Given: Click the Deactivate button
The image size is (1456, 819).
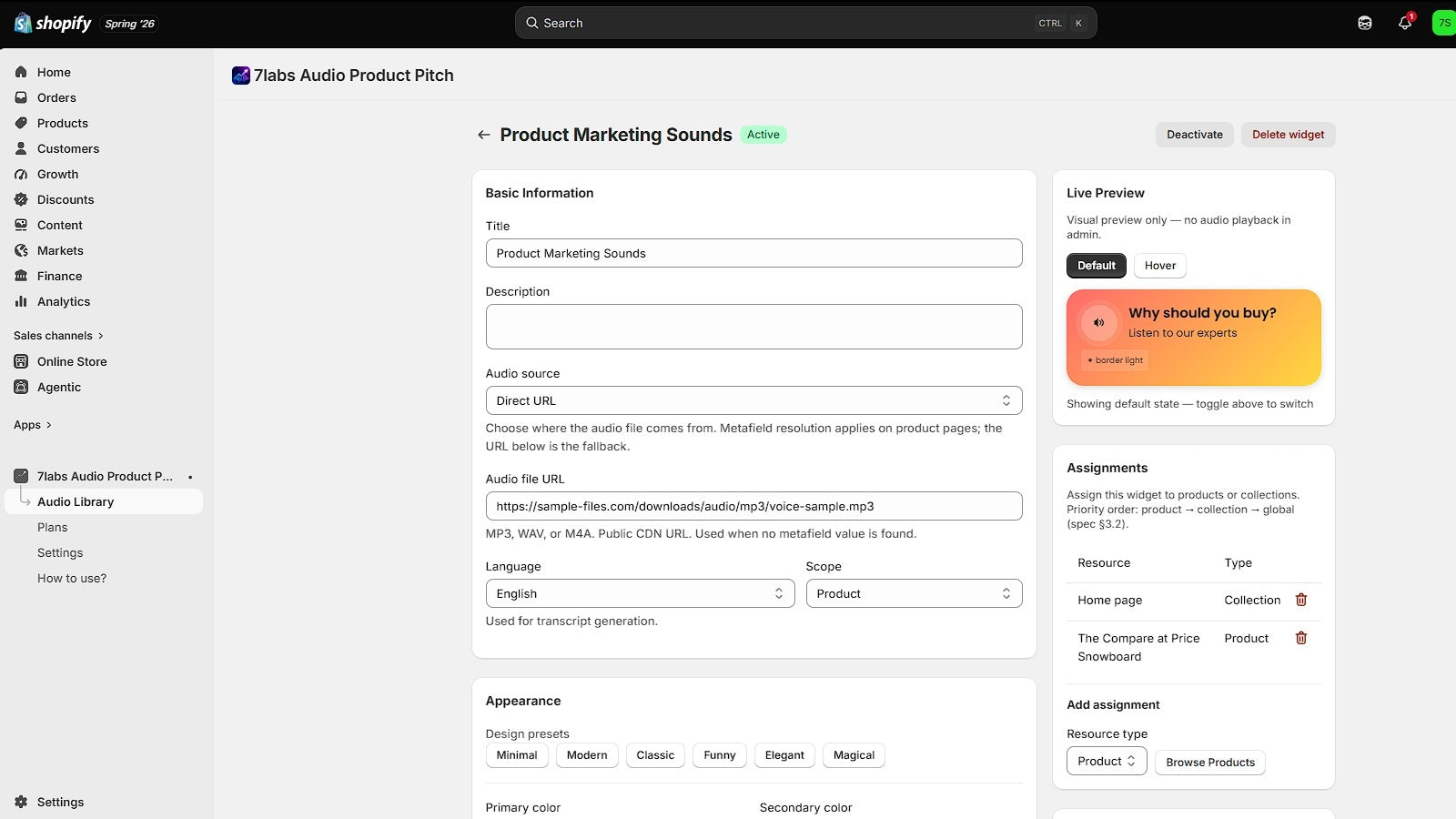Looking at the screenshot, I should pyautogui.click(x=1195, y=135).
